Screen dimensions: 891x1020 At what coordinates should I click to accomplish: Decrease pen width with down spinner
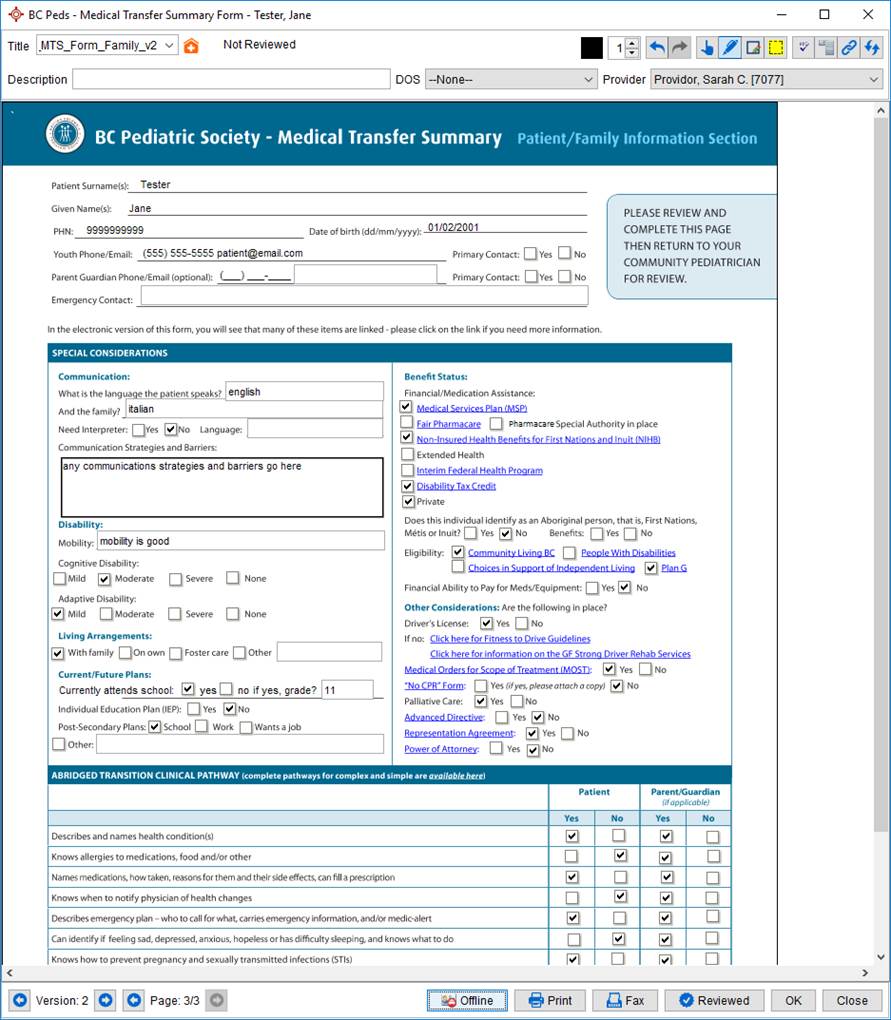[632, 52]
